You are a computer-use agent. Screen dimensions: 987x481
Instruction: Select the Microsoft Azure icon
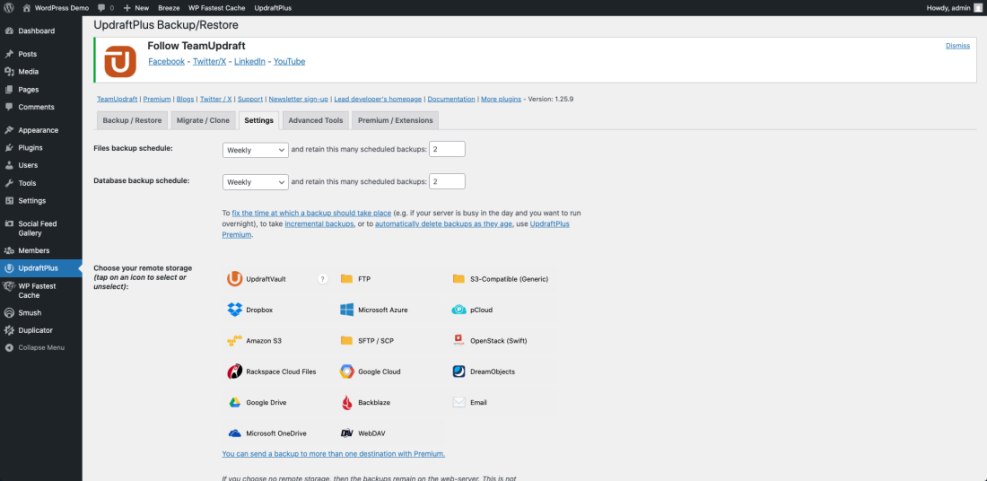pyautogui.click(x=347, y=310)
